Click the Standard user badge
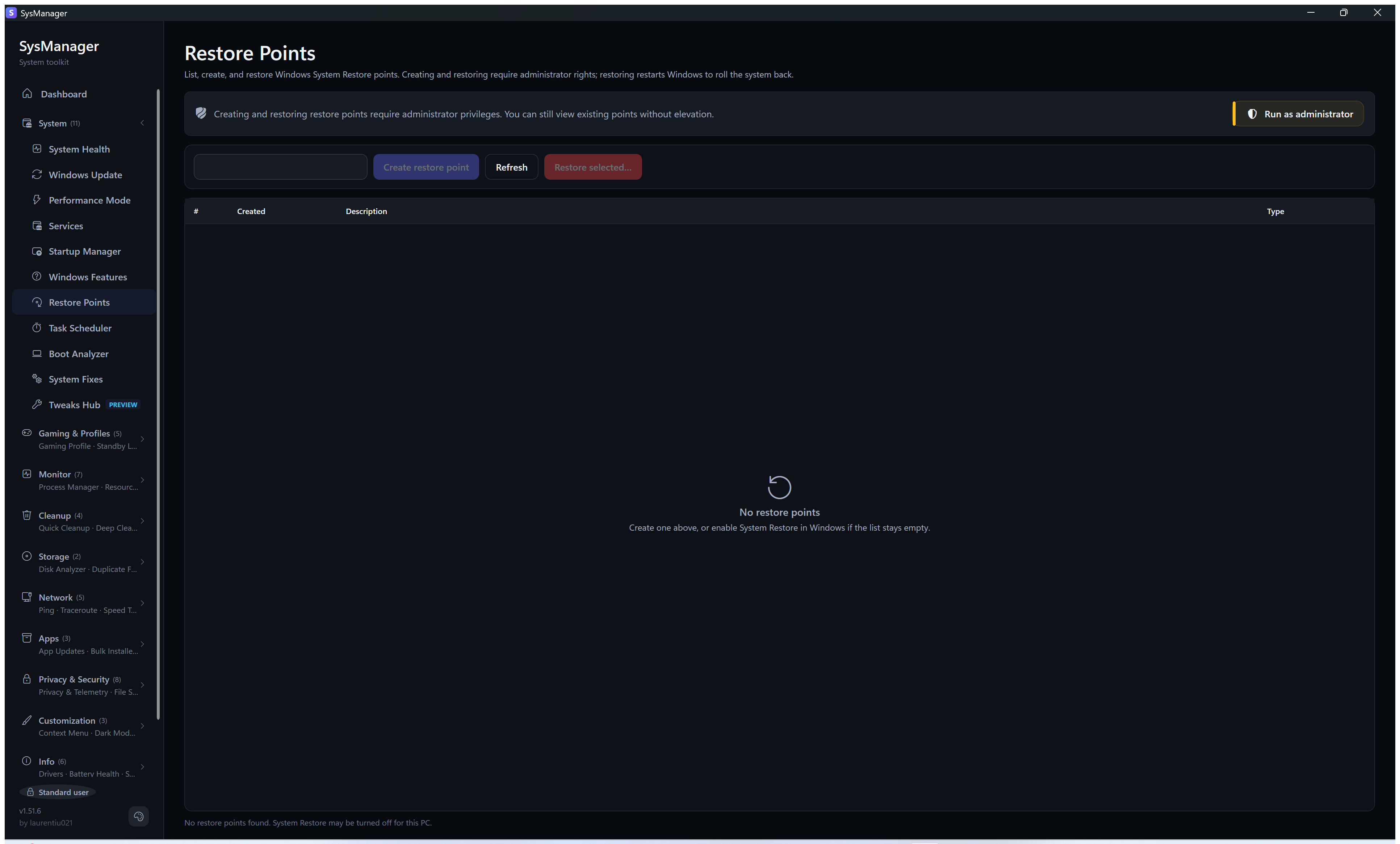Viewport: 1400px width, 844px height. [x=57, y=792]
